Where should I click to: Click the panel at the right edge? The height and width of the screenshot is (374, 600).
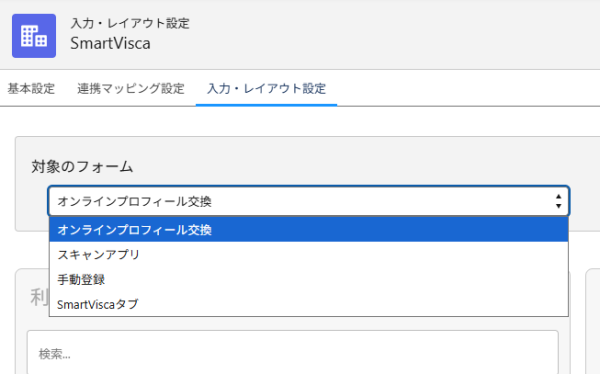[593, 322]
